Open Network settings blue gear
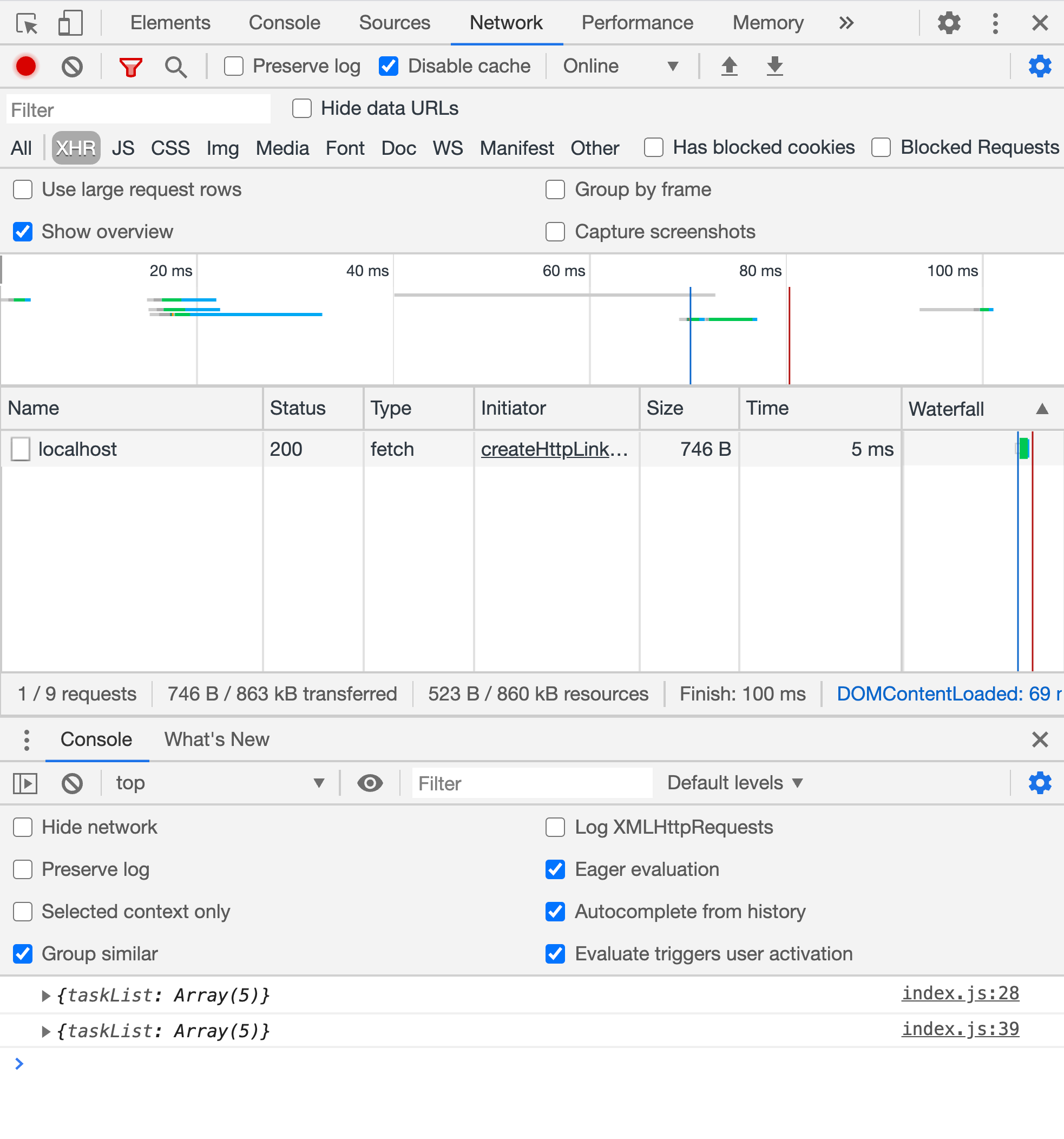 [1040, 67]
